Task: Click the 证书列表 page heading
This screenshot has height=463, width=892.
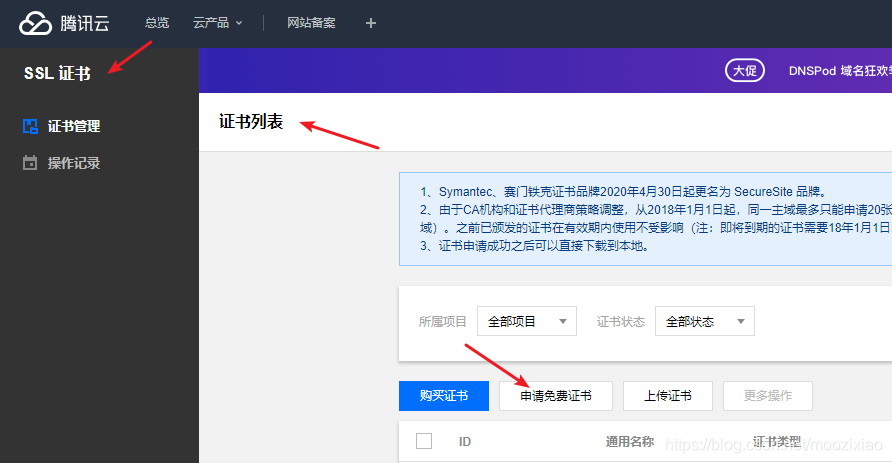Action: (251, 122)
